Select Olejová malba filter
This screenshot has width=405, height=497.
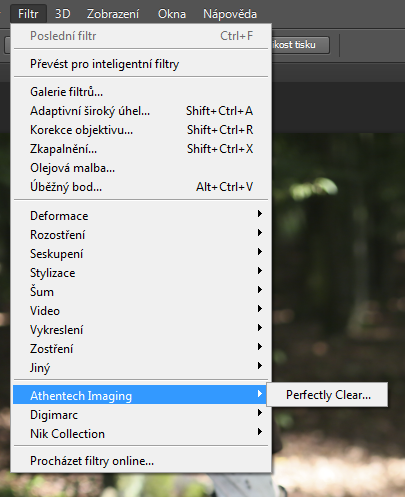coord(141,168)
